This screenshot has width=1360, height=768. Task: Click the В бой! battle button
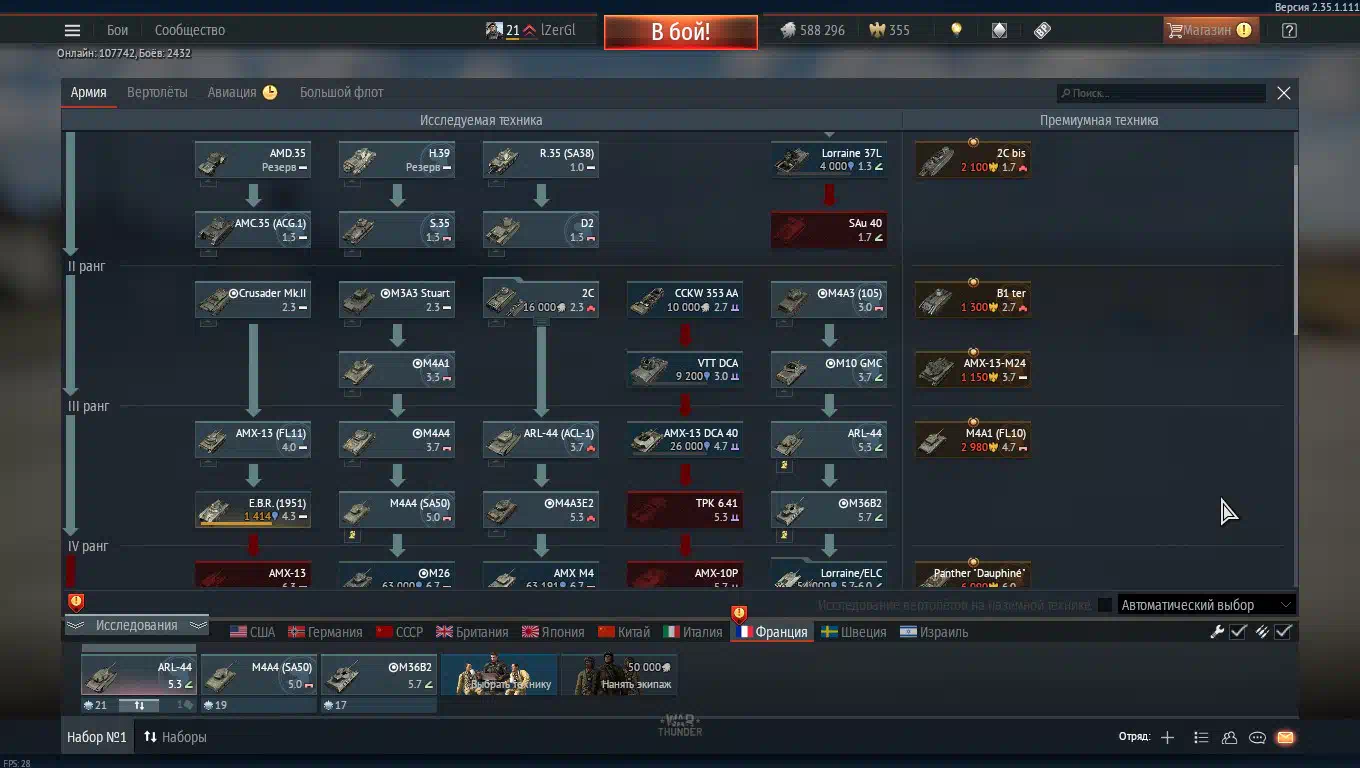tap(680, 32)
